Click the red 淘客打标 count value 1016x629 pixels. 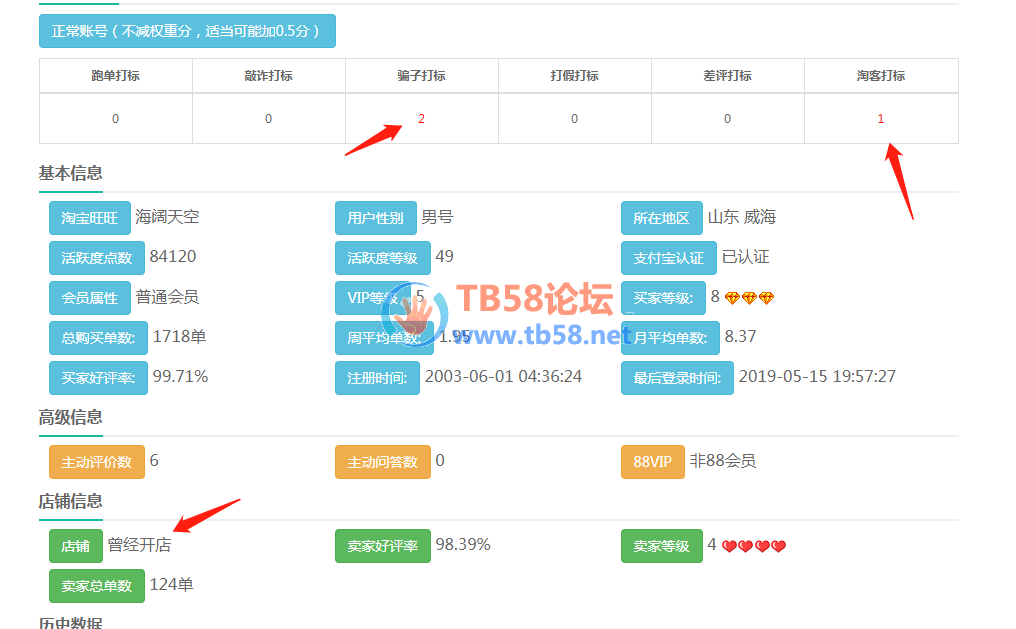pos(881,119)
